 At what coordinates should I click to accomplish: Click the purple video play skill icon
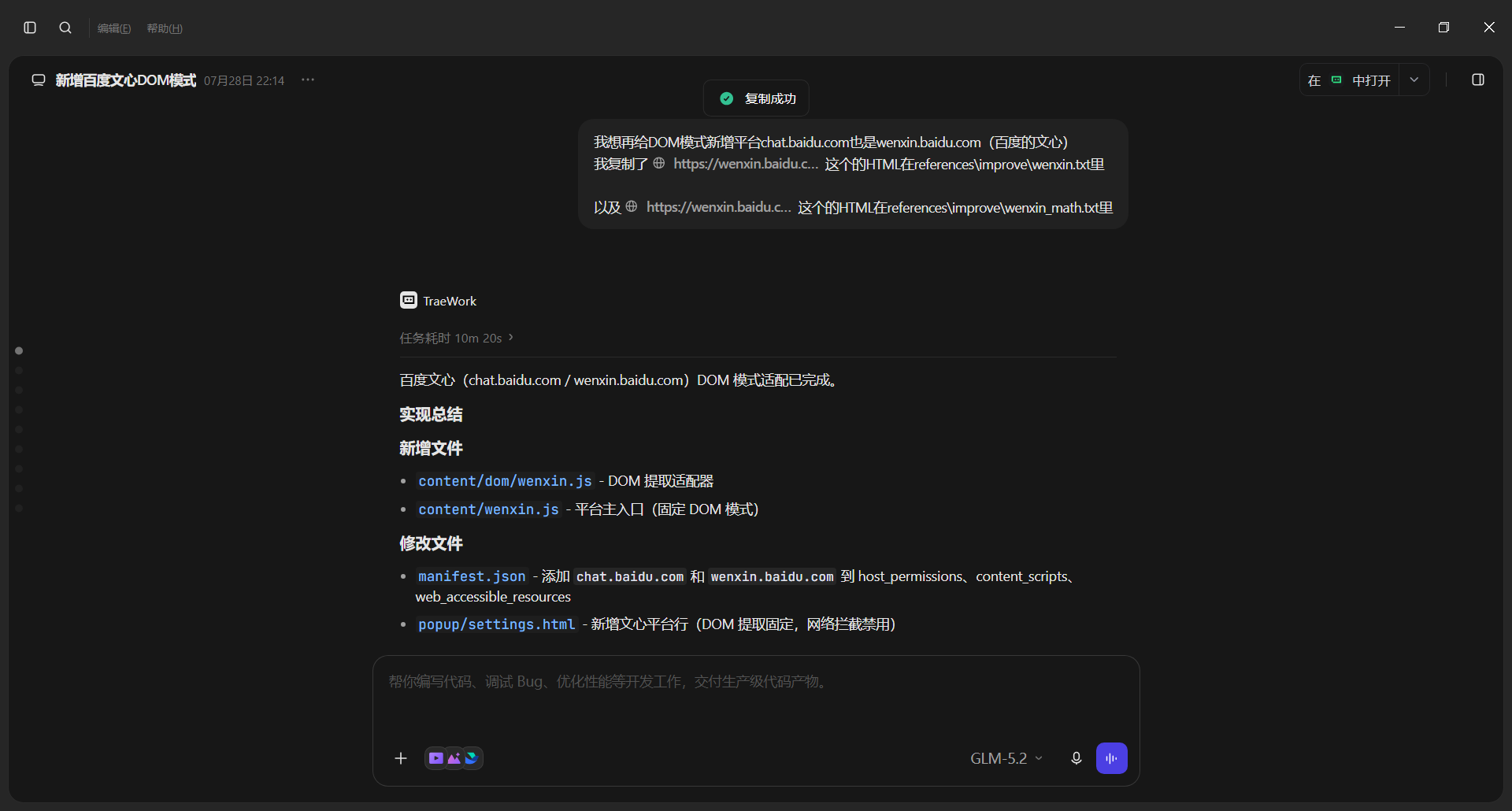pyautogui.click(x=436, y=758)
